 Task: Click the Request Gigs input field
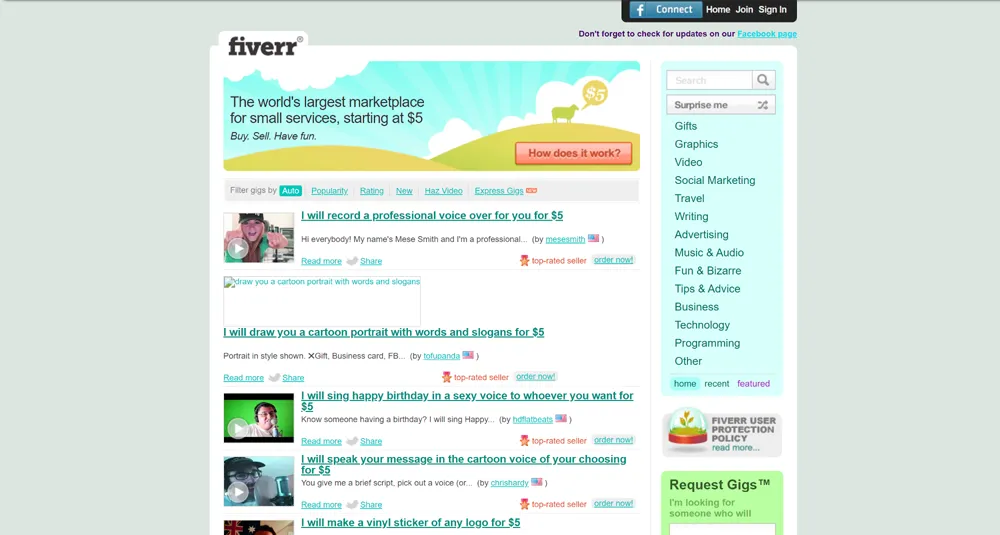tap(722, 529)
